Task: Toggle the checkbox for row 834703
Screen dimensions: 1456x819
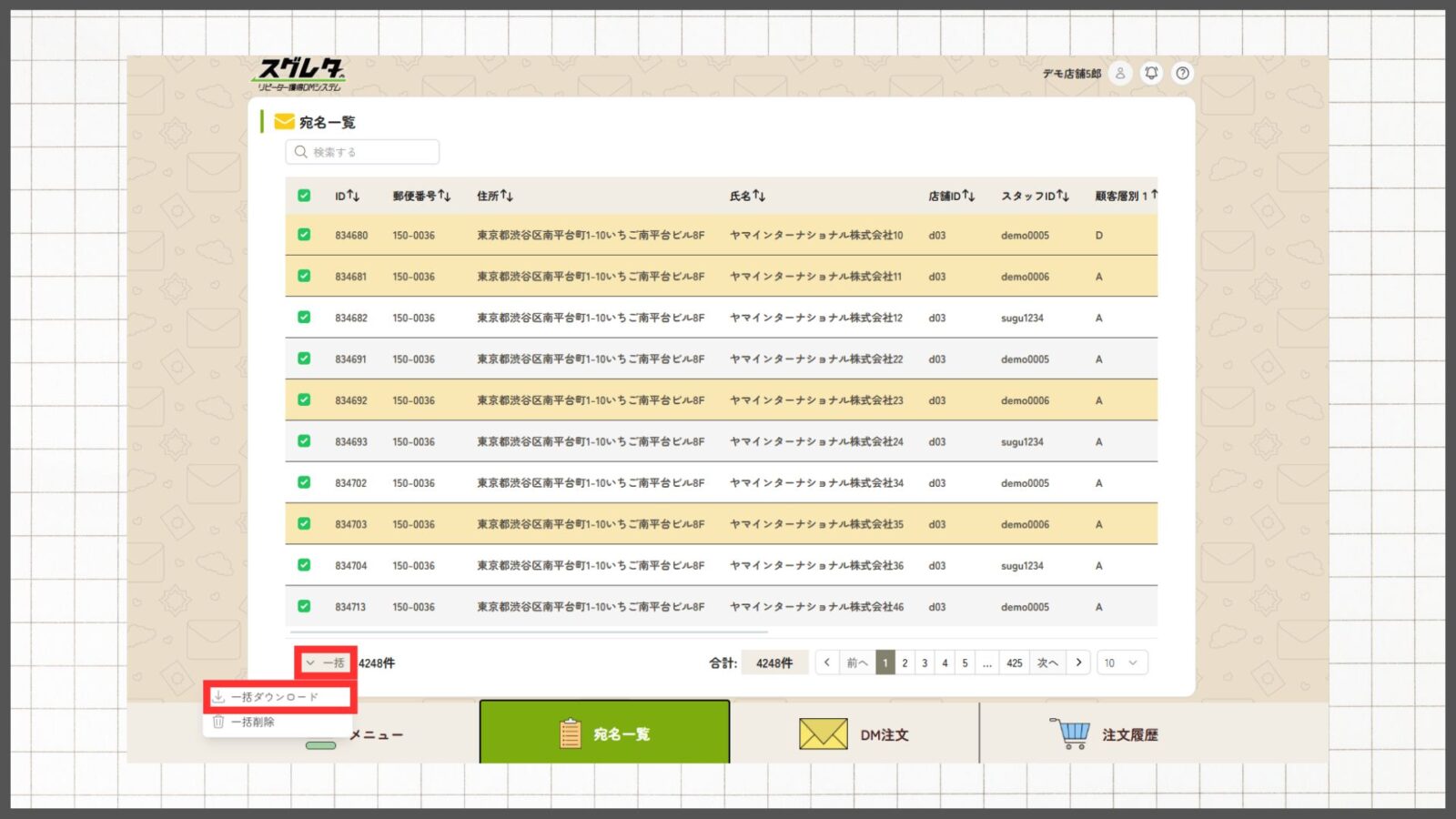Action: tap(304, 524)
